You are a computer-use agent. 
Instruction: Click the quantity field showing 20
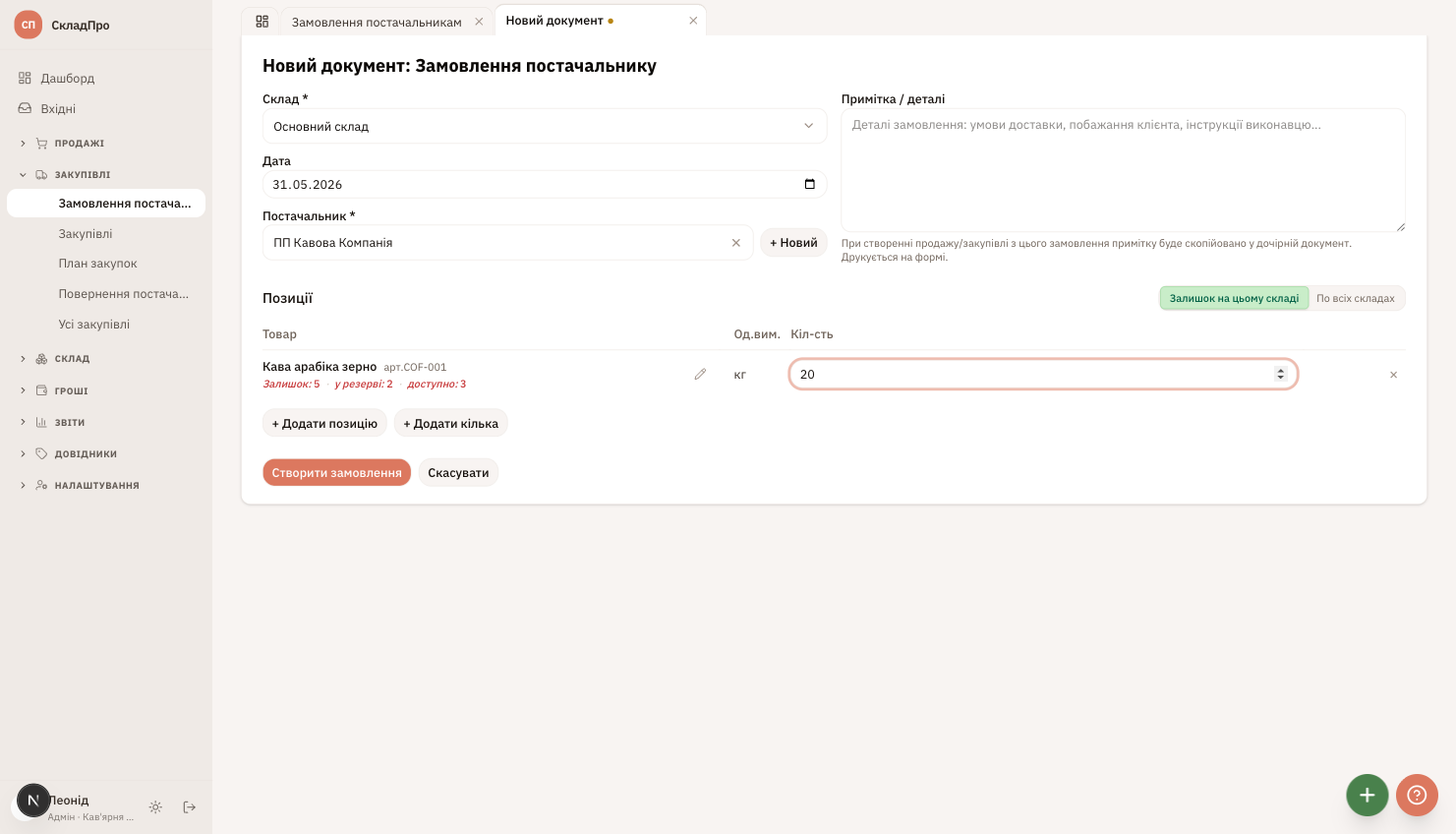(x=1043, y=375)
